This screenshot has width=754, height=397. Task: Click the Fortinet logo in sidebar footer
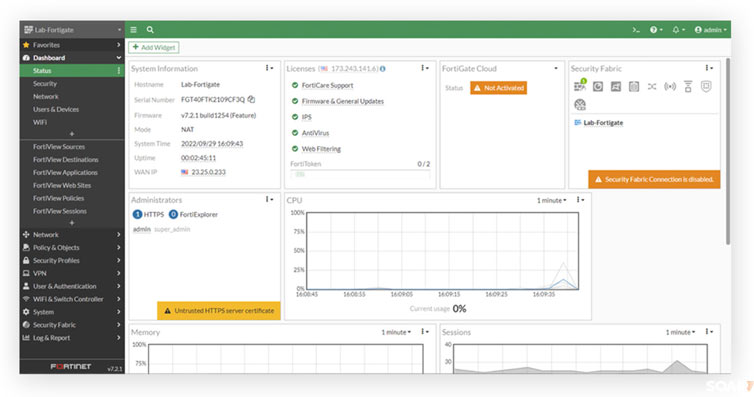[71, 367]
